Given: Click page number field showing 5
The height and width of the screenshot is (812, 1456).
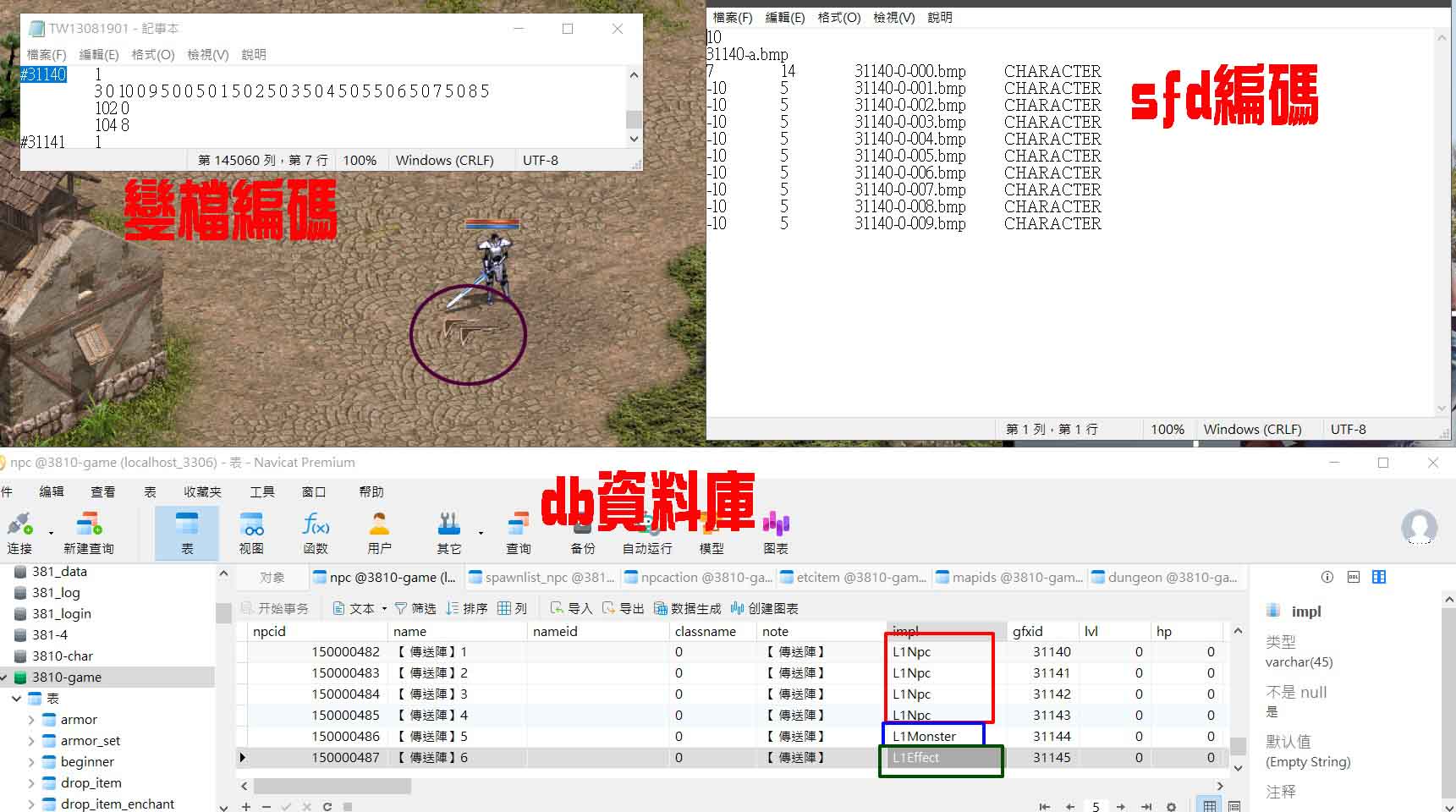Looking at the screenshot, I should click(x=1096, y=807).
